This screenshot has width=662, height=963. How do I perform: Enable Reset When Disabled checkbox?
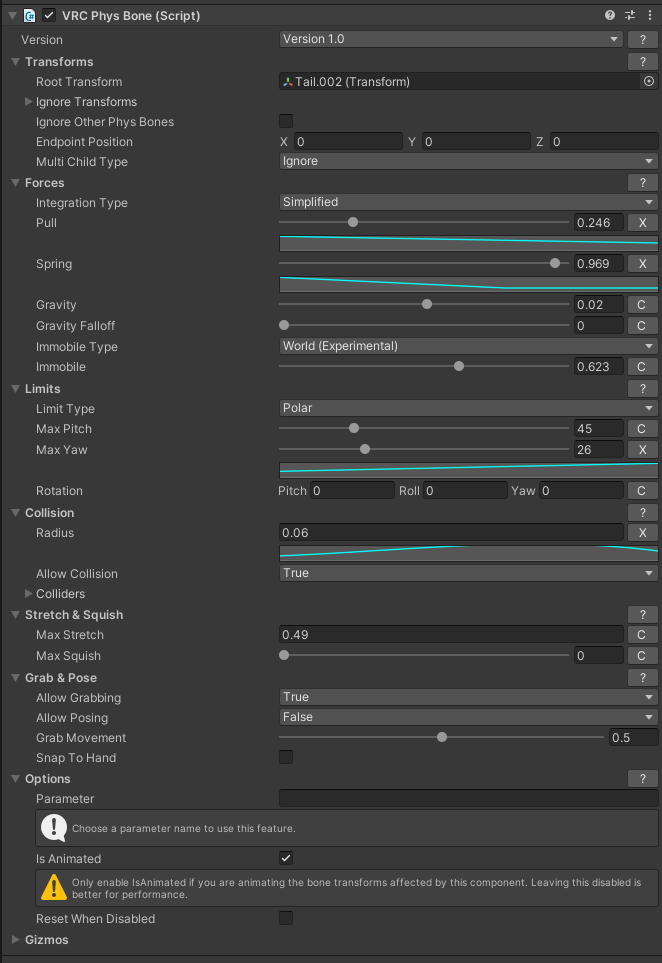click(286, 918)
